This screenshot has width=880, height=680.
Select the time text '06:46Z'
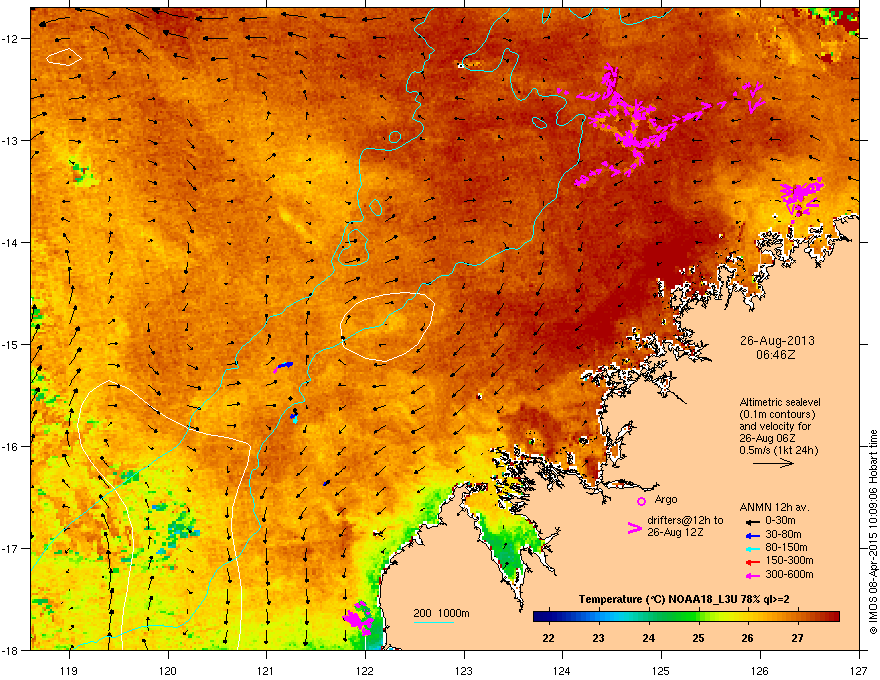tap(775, 355)
